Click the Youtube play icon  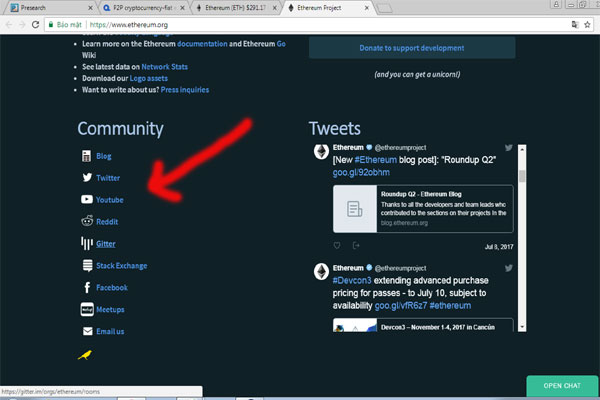click(x=87, y=199)
